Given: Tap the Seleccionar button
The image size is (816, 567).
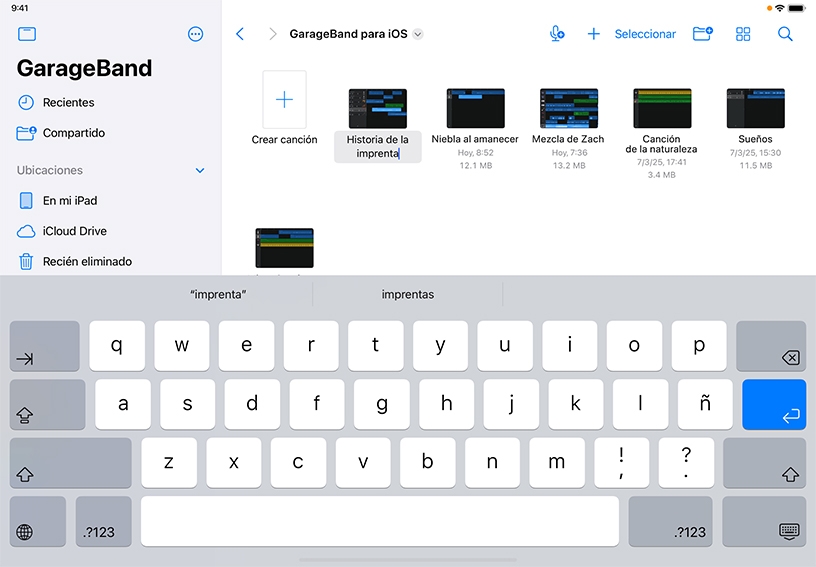Looking at the screenshot, I should pyautogui.click(x=645, y=34).
